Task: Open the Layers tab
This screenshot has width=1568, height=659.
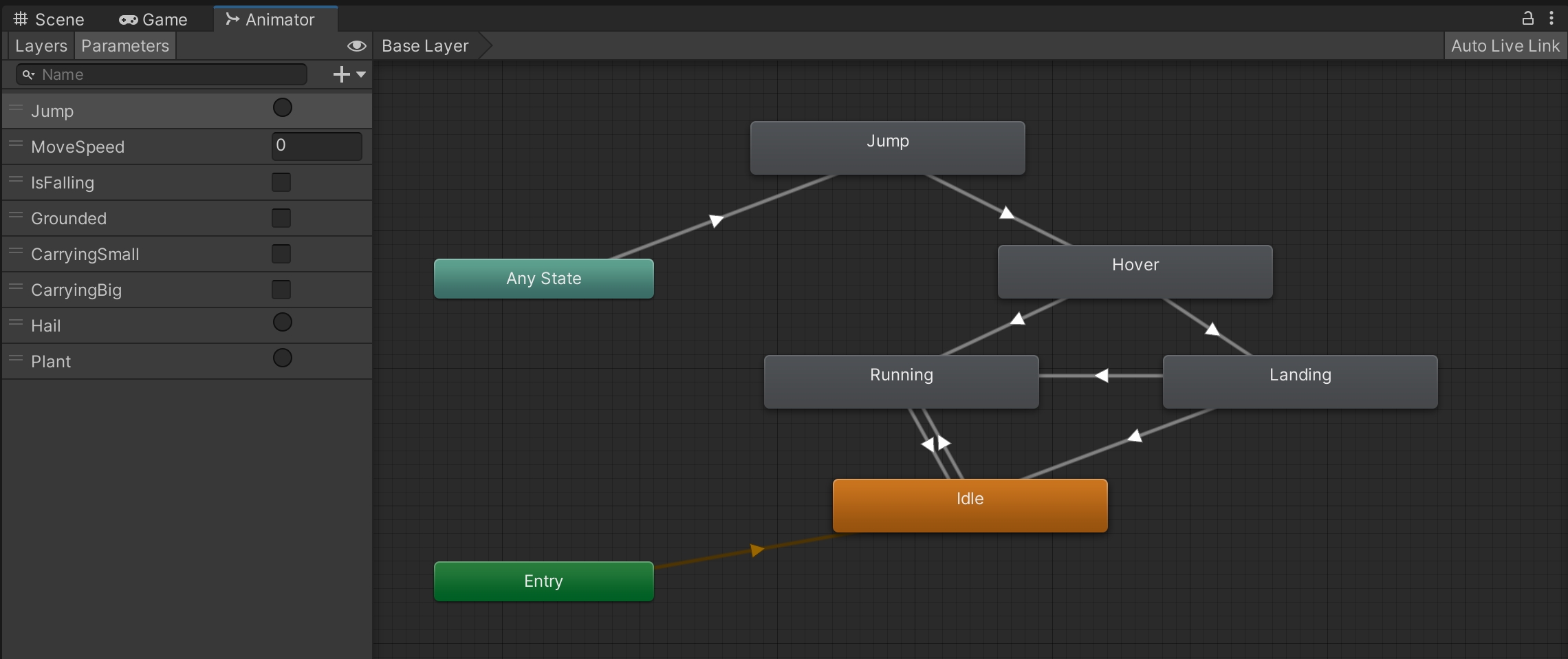Action: 41,46
